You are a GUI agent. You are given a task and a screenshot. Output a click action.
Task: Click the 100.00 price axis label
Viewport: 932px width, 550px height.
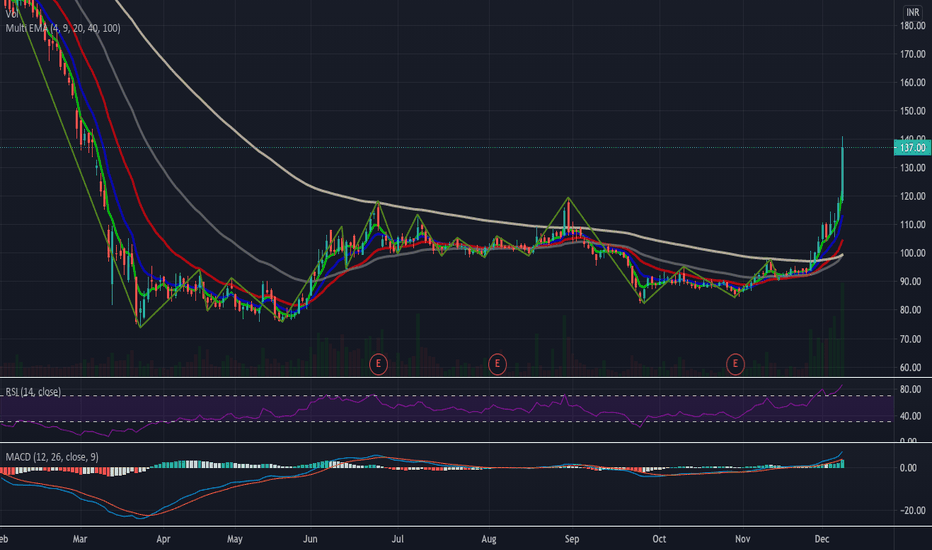tap(912, 253)
